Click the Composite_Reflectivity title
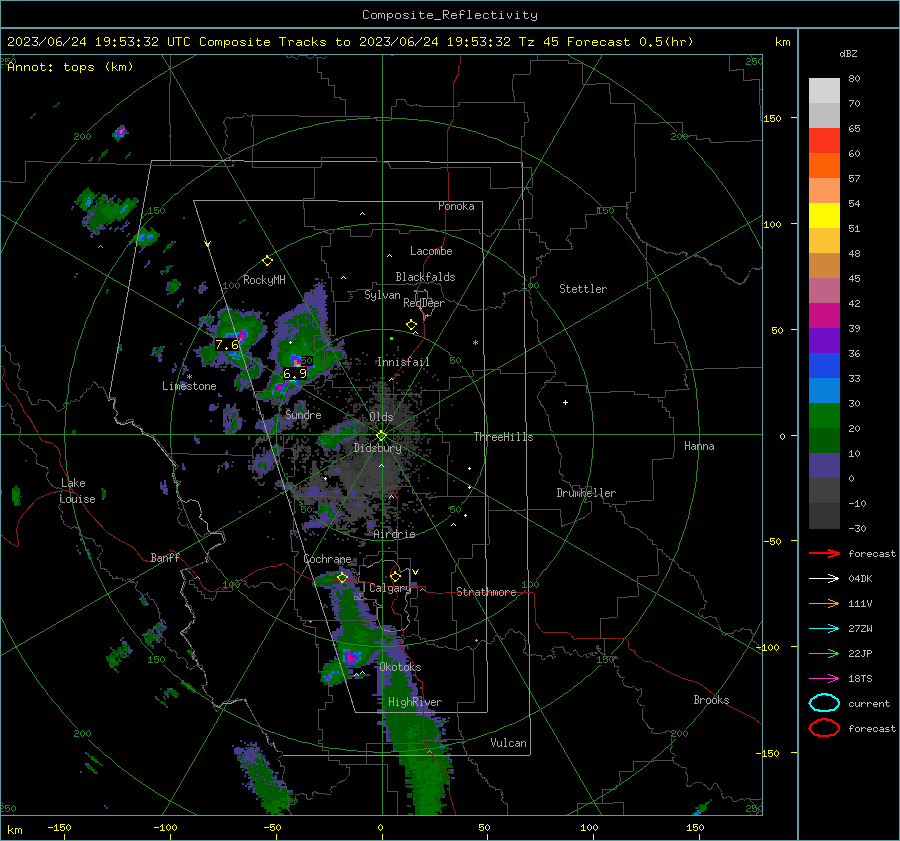The image size is (900, 841). click(449, 15)
